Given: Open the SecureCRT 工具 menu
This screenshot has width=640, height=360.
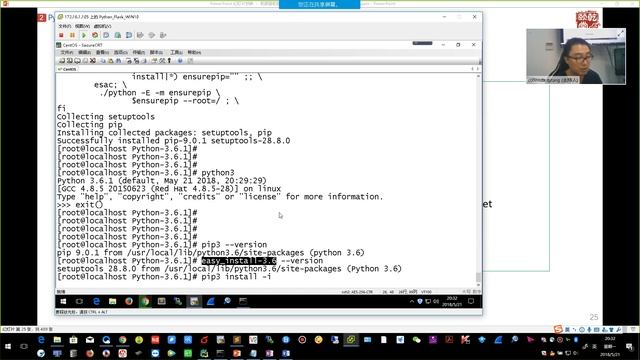Looking at the screenshot, I should click(x=176, y=52).
